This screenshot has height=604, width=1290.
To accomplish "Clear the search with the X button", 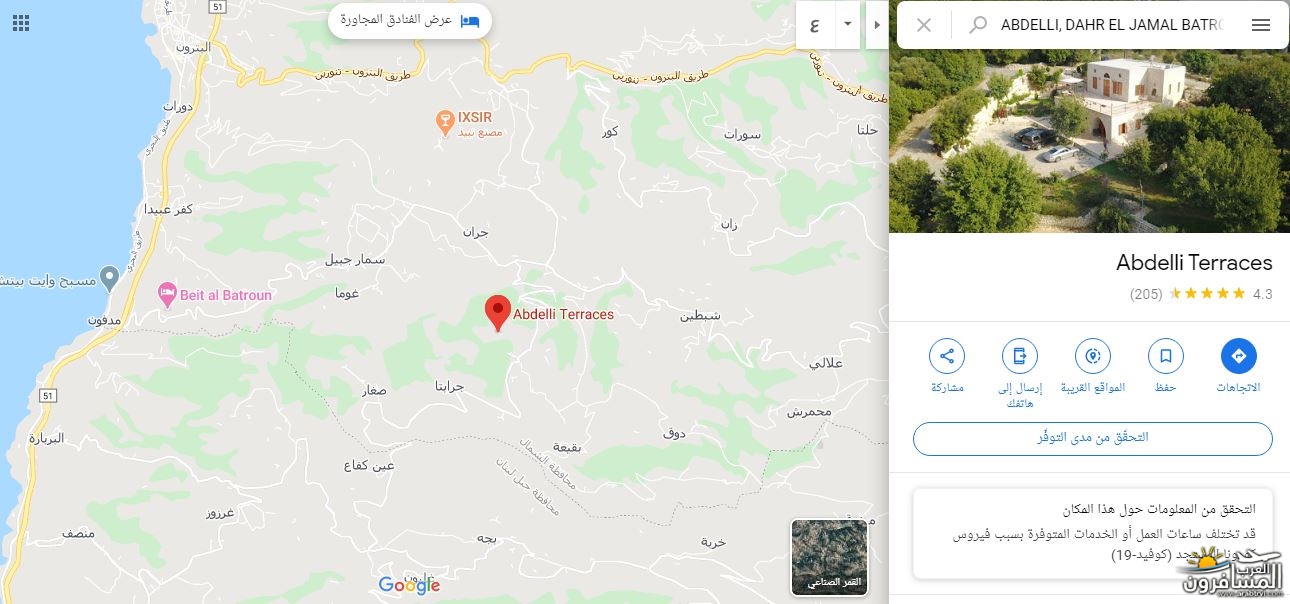I will 924,25.
